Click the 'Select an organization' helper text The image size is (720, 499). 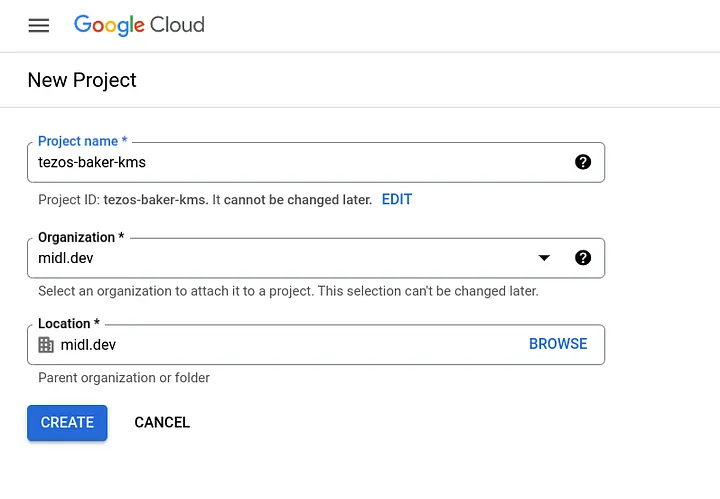point(288,291)
